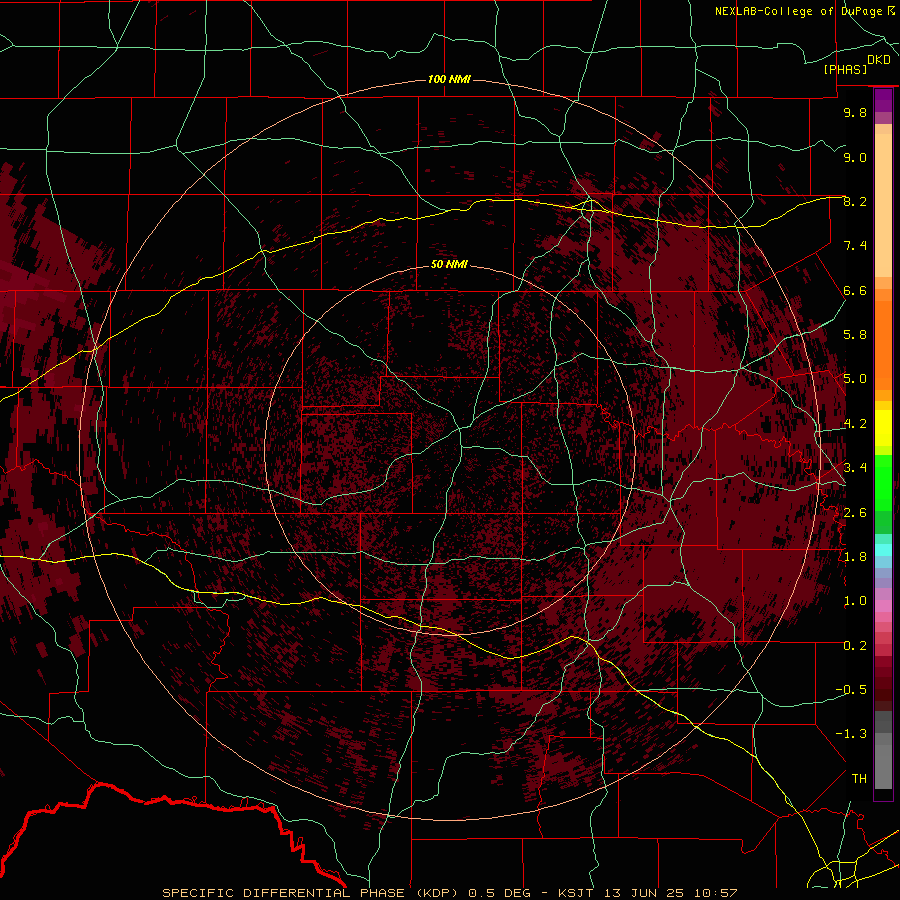Screen dimensions: 900x900
Task: Click the 13 JUN 25 date in caption
Action: [x=645, y=893]
